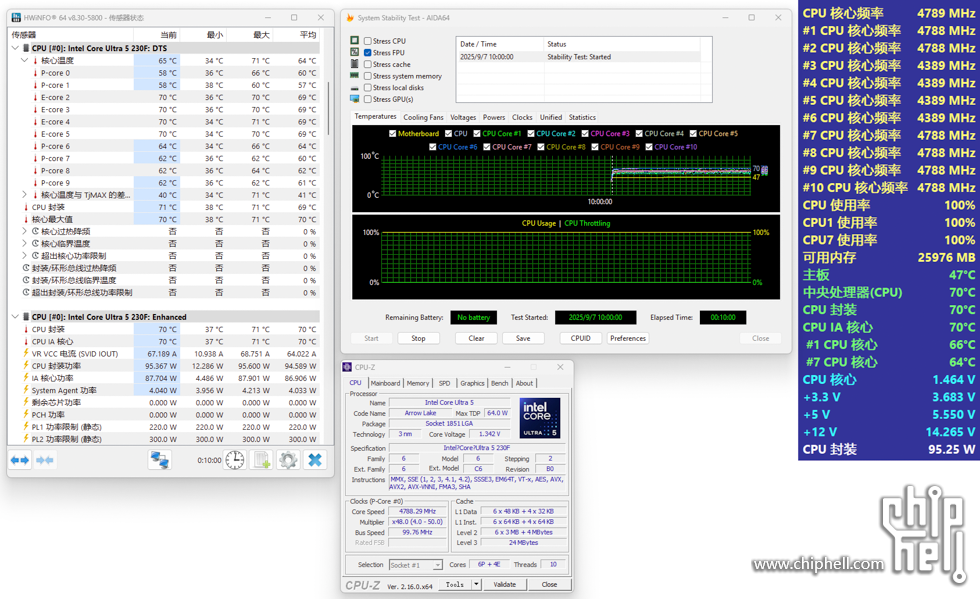The image size is (980, 599).
Task: Click the chip icon beside CPU [#0] Enhanced header
Action: pos(26,317)
